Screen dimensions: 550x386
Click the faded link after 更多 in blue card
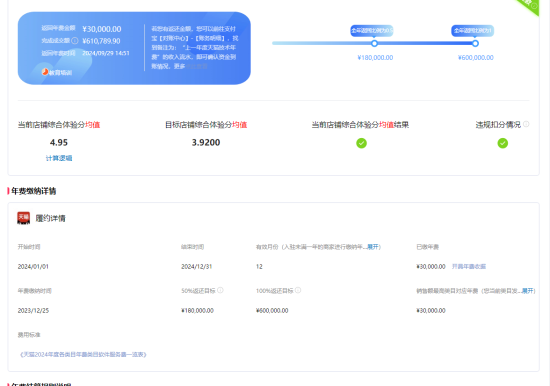click(197, 66)
